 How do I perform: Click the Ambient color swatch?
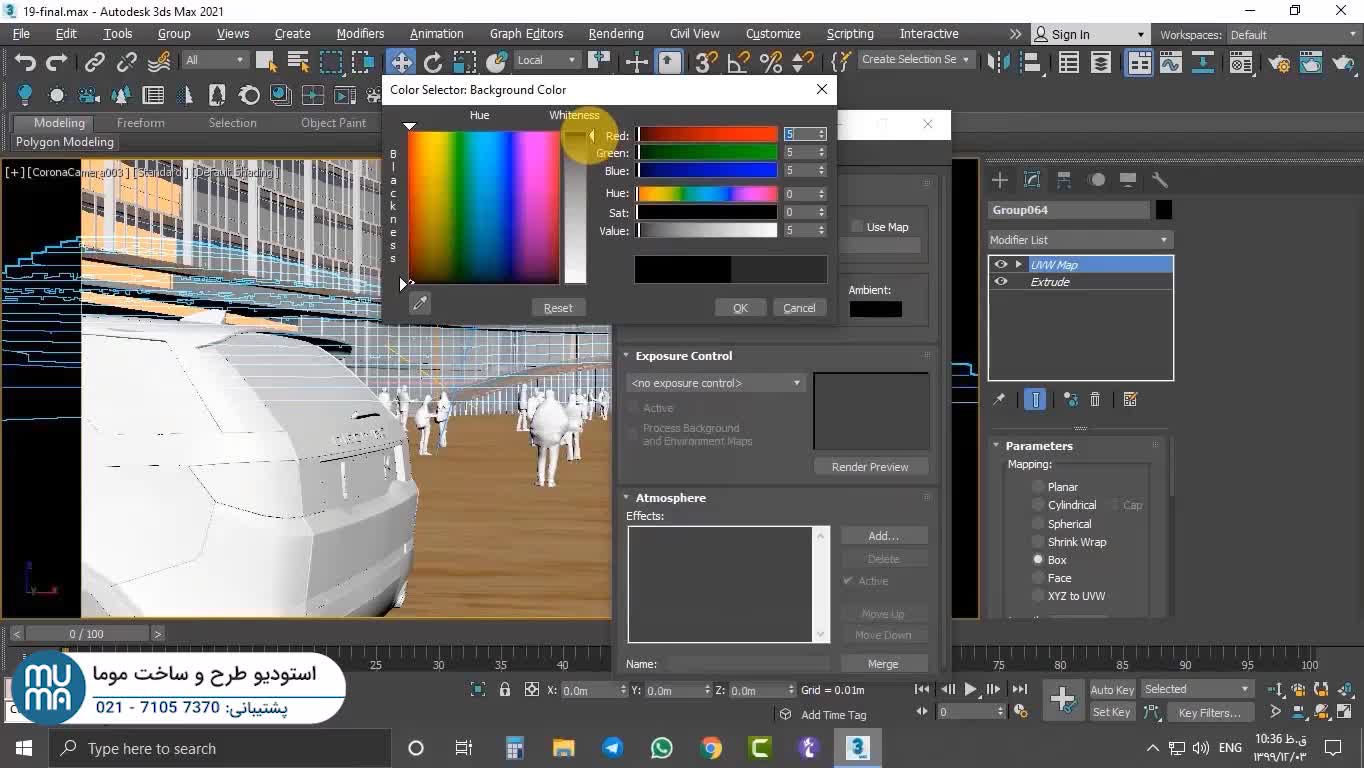[875, 309]
